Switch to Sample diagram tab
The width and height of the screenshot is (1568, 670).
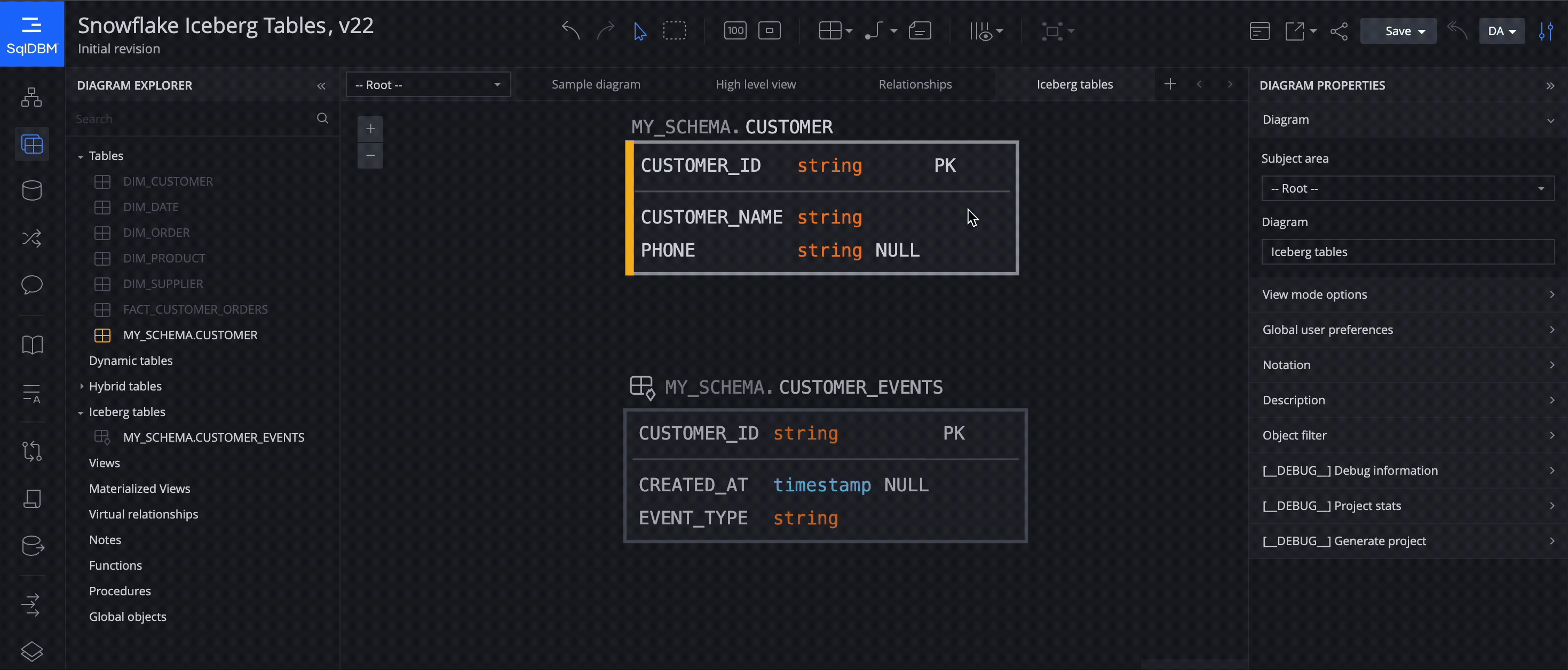596,85
